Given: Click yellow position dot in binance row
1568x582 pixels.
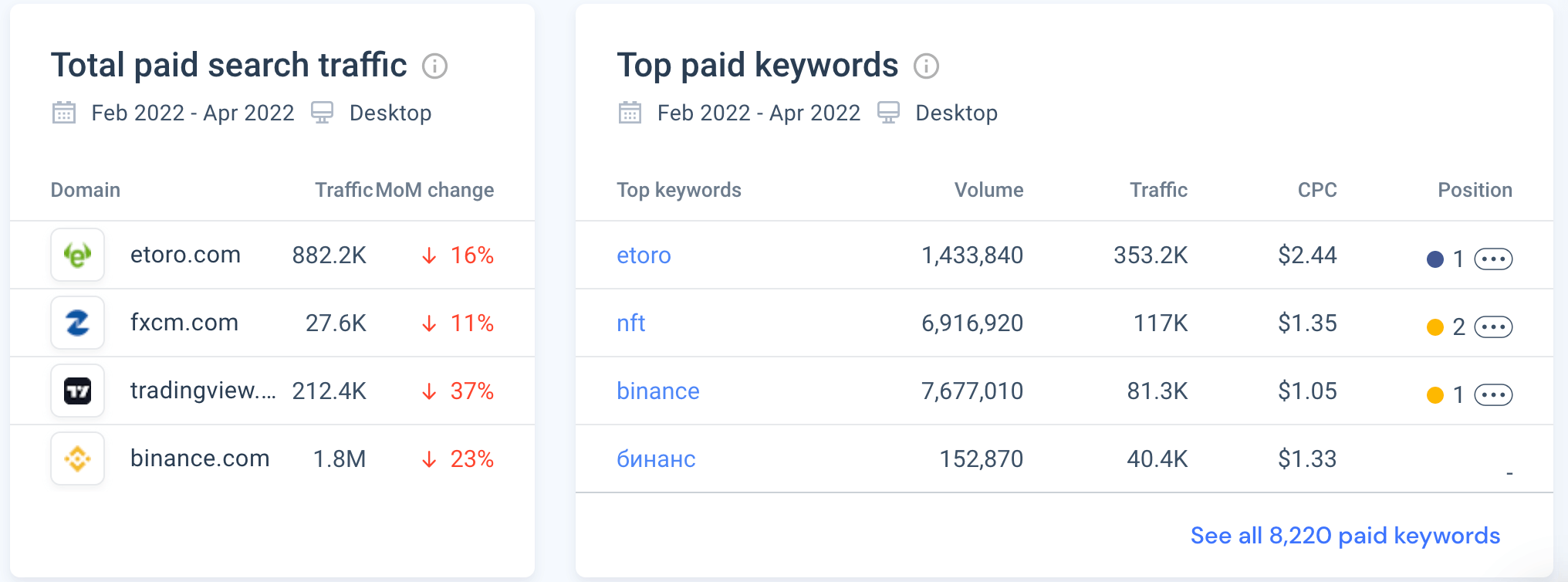Looking at the screenshot, I should (1435, 395).
